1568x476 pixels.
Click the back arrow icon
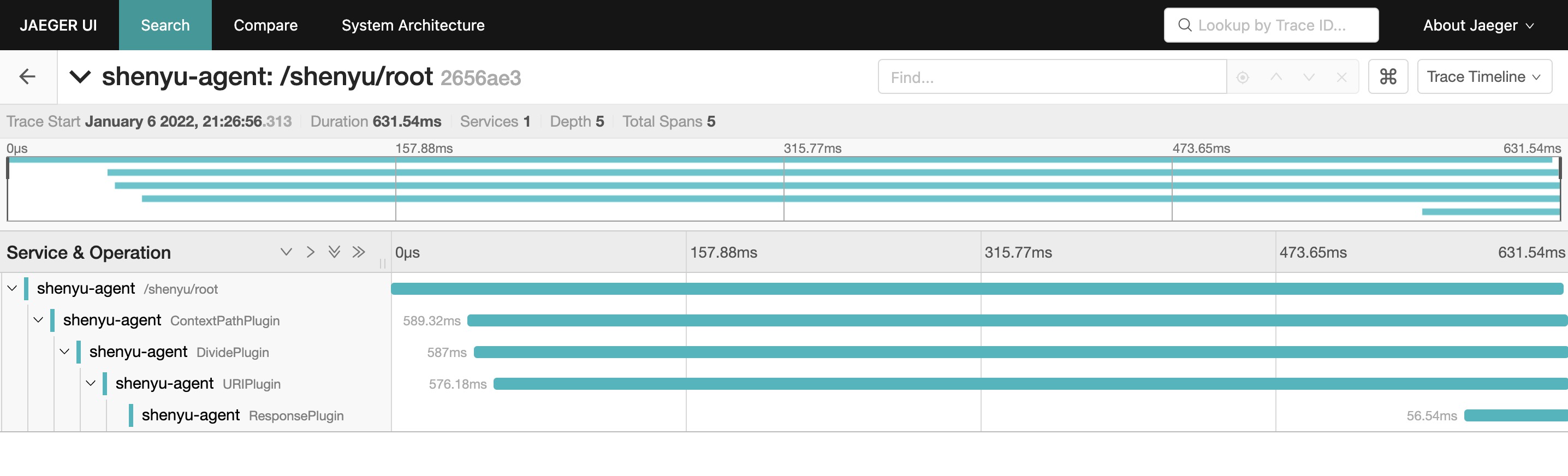pyautogui.click(x=27, y=77)
